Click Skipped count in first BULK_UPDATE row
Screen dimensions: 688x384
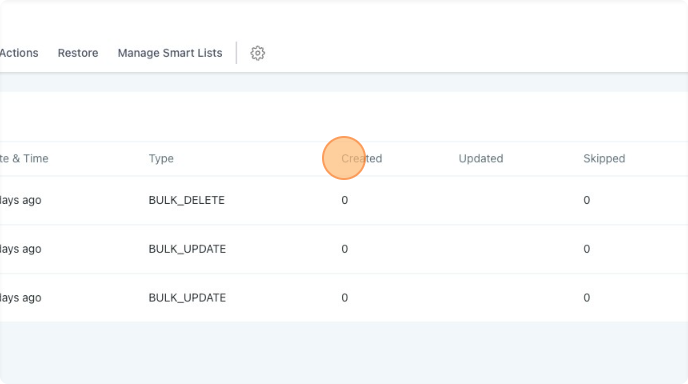(587, 249)
